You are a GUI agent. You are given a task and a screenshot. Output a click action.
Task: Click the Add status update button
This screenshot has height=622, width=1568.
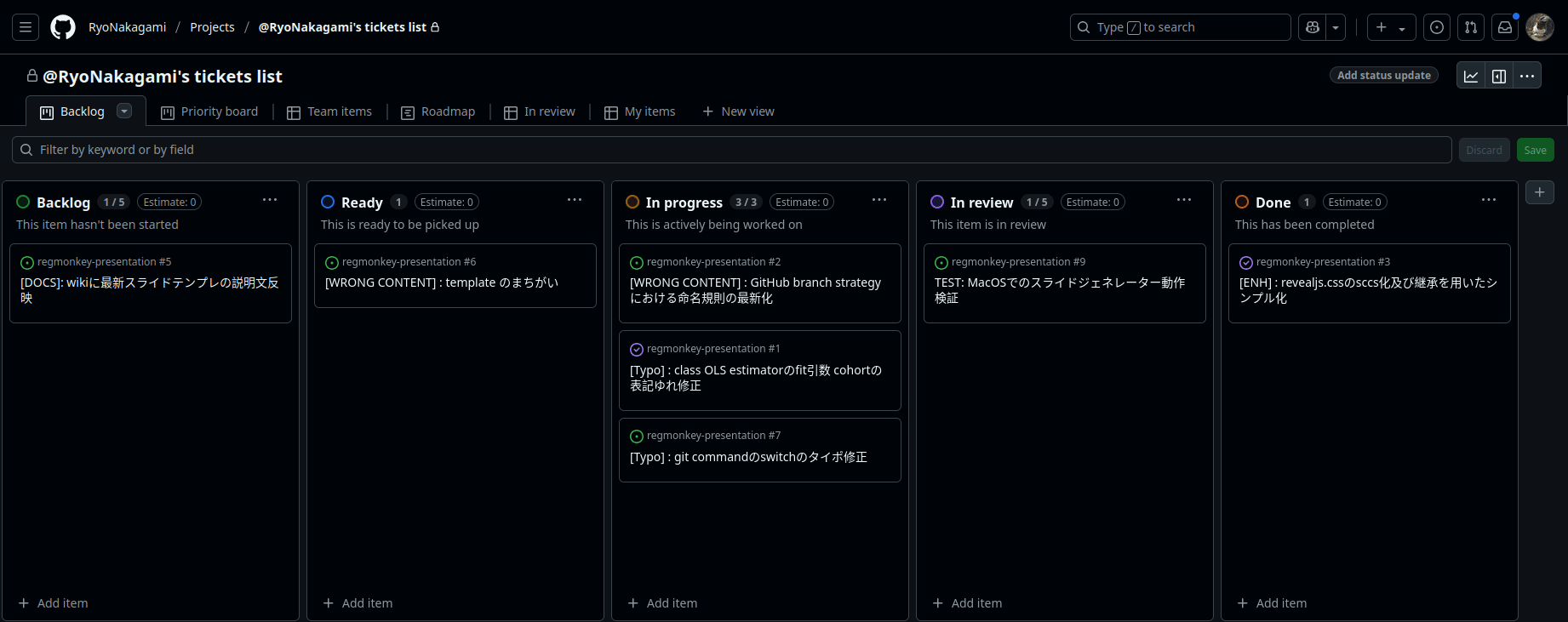(1383, 75)
